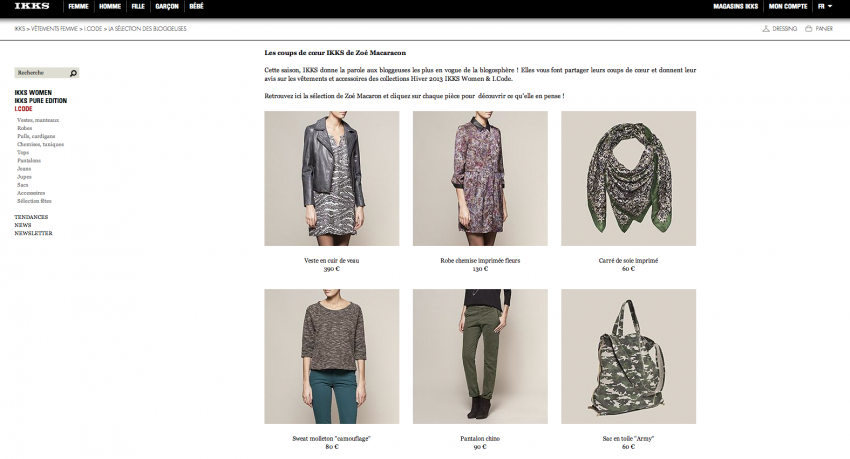Click the 90 € price
Screen dimensions: 850x459
click(x=480, y=447)
